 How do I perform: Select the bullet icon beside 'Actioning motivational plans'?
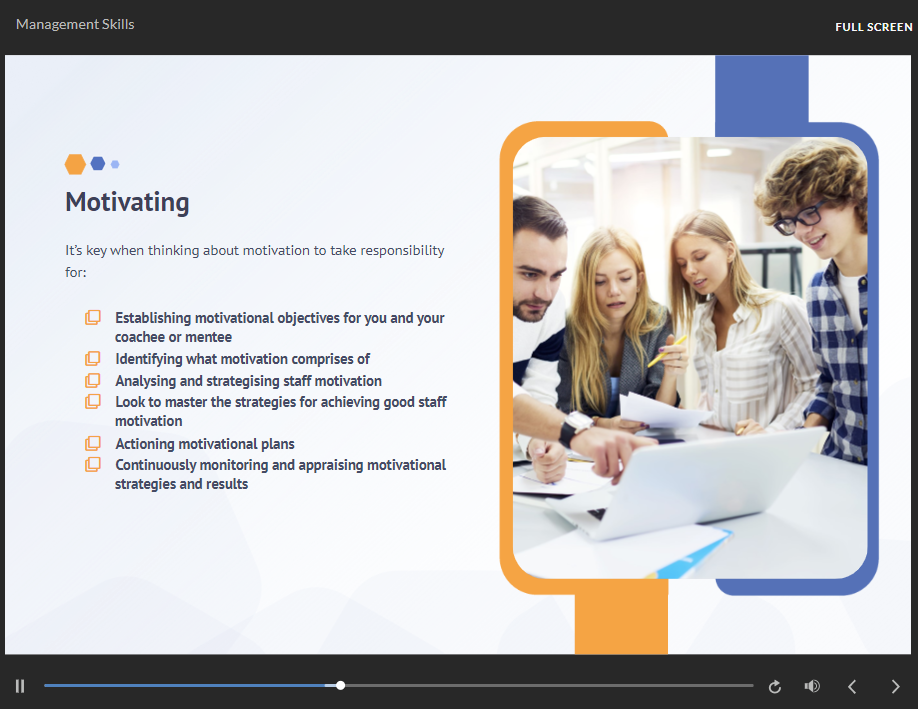[x=93, y=444]
